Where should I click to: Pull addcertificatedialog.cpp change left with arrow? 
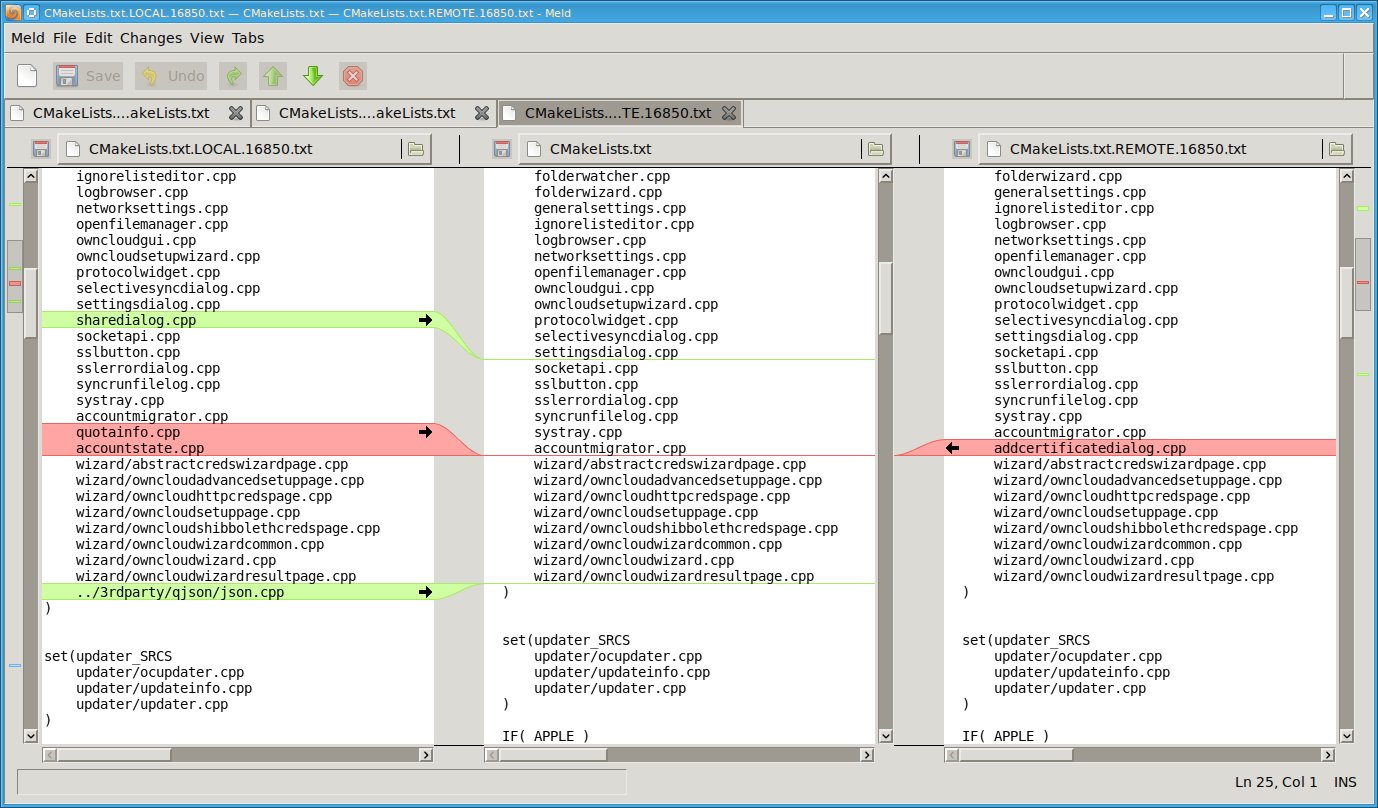coord(951,449)
